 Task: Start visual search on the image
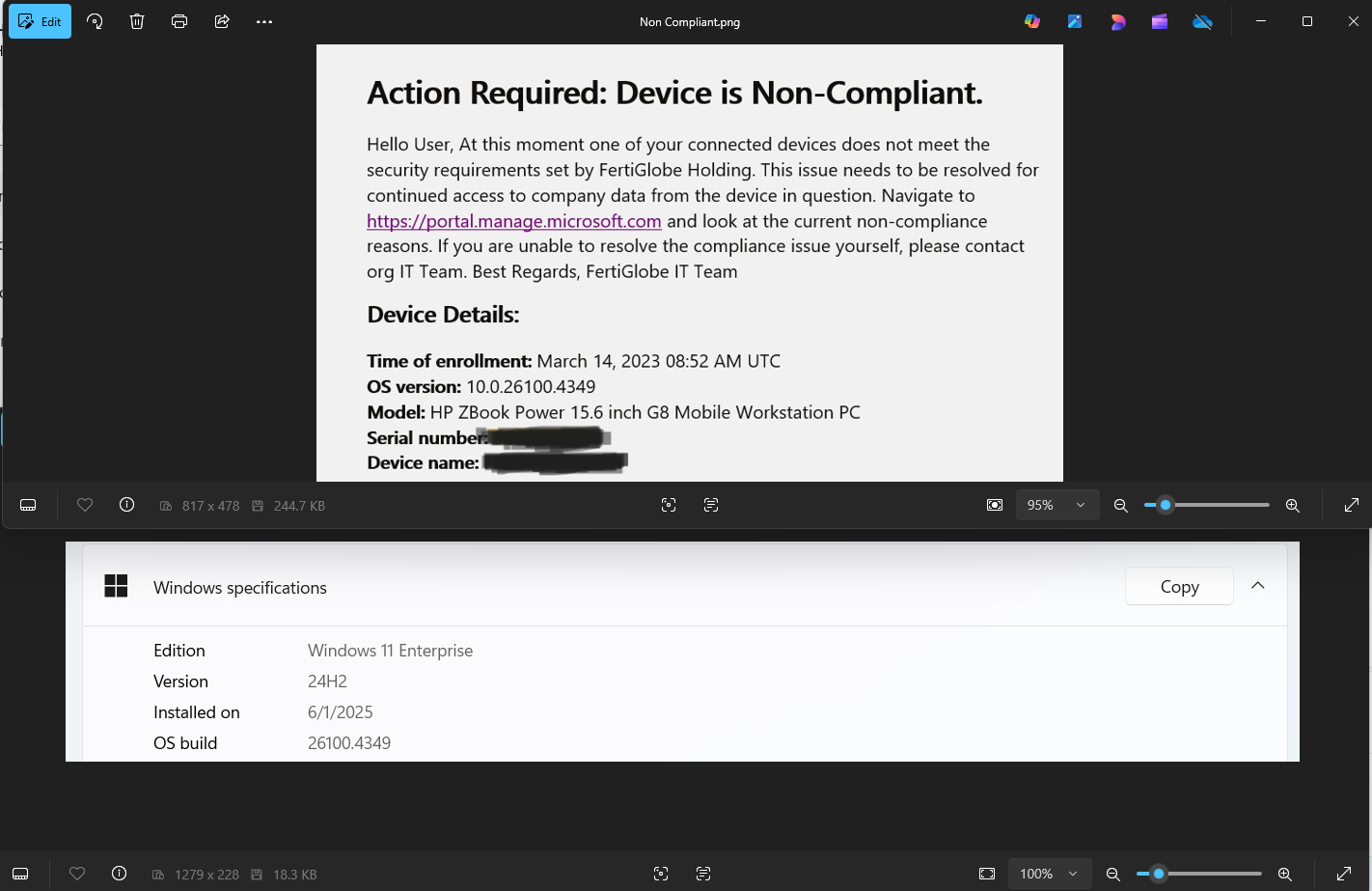[x=669, y=505]
